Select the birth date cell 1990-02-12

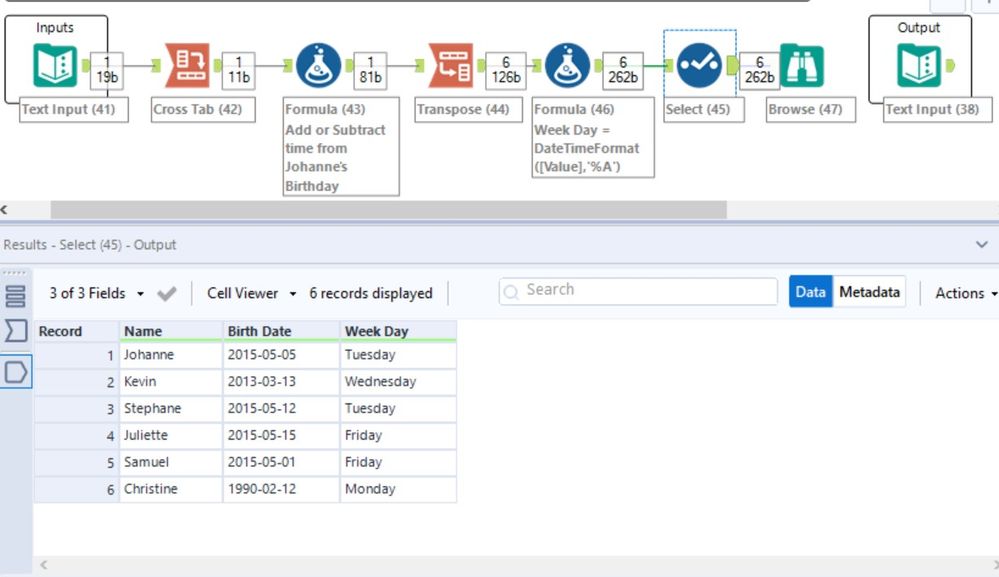click(281, 488)
